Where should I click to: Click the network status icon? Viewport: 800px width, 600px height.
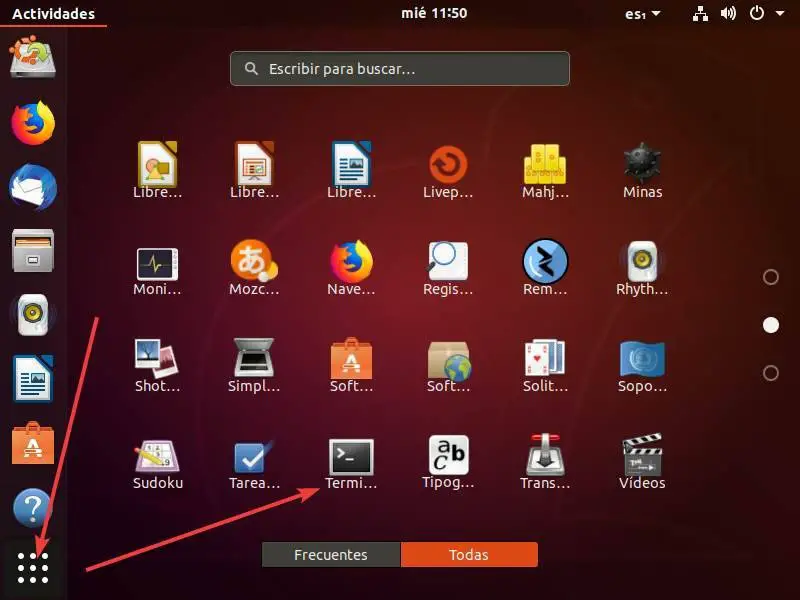(701, 14)
